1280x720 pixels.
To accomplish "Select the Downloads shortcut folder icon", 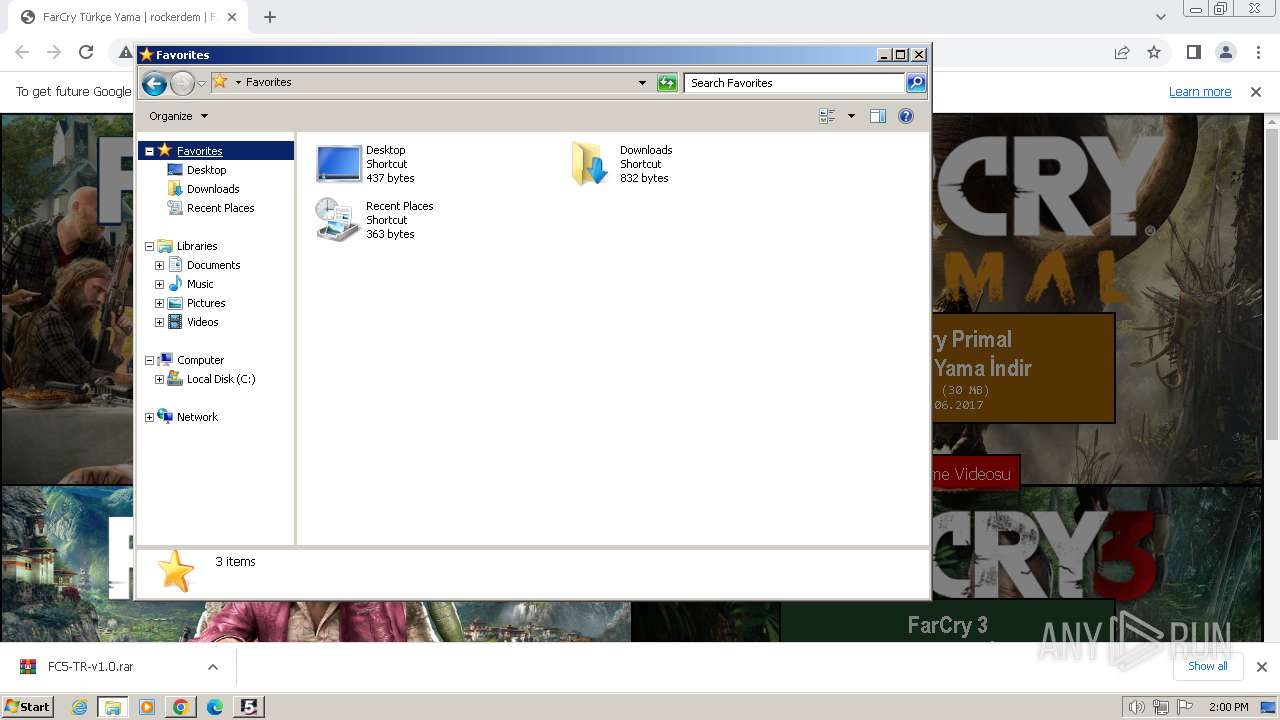I will pos(590,163).
